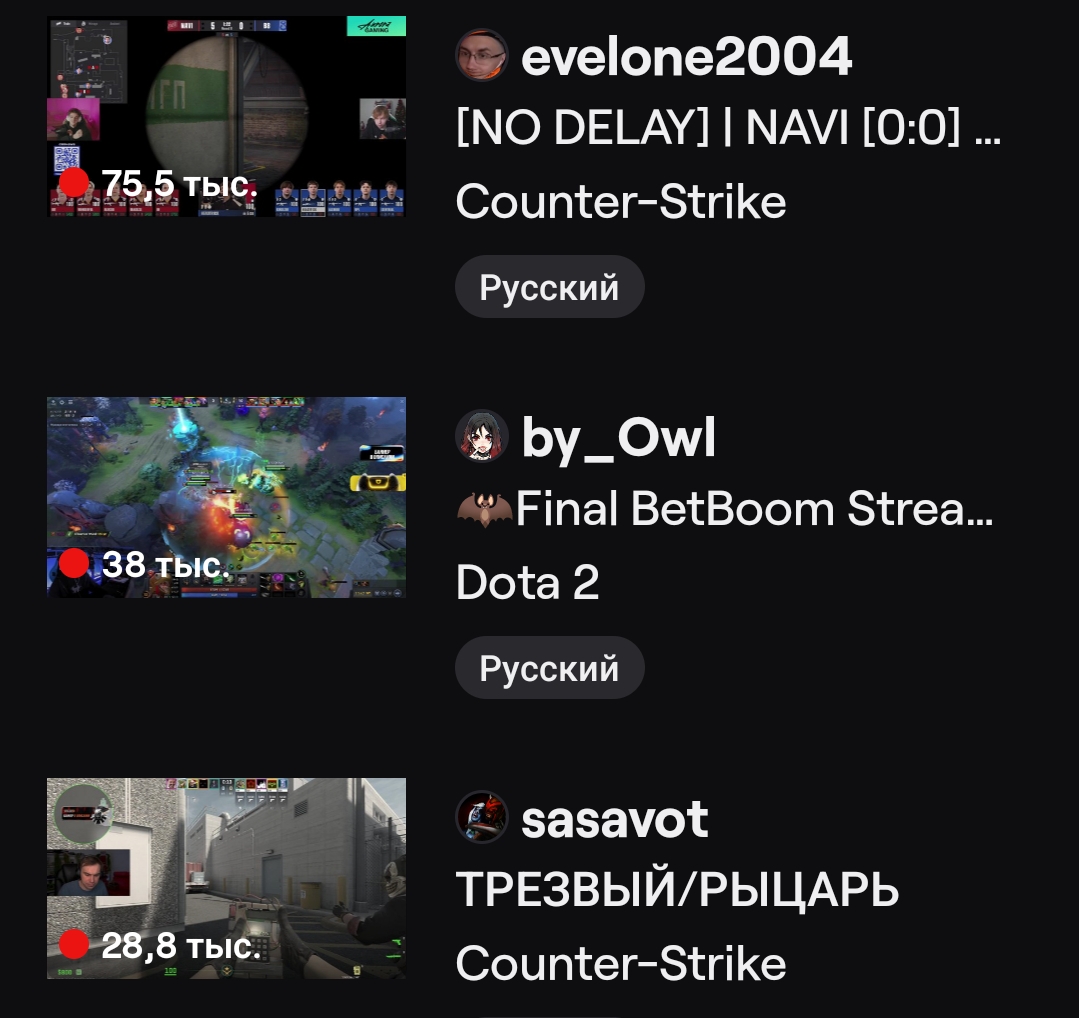Open the Final BetBoom stream title
This screenshot has width=1079, height=1018.
click(725, 509)
